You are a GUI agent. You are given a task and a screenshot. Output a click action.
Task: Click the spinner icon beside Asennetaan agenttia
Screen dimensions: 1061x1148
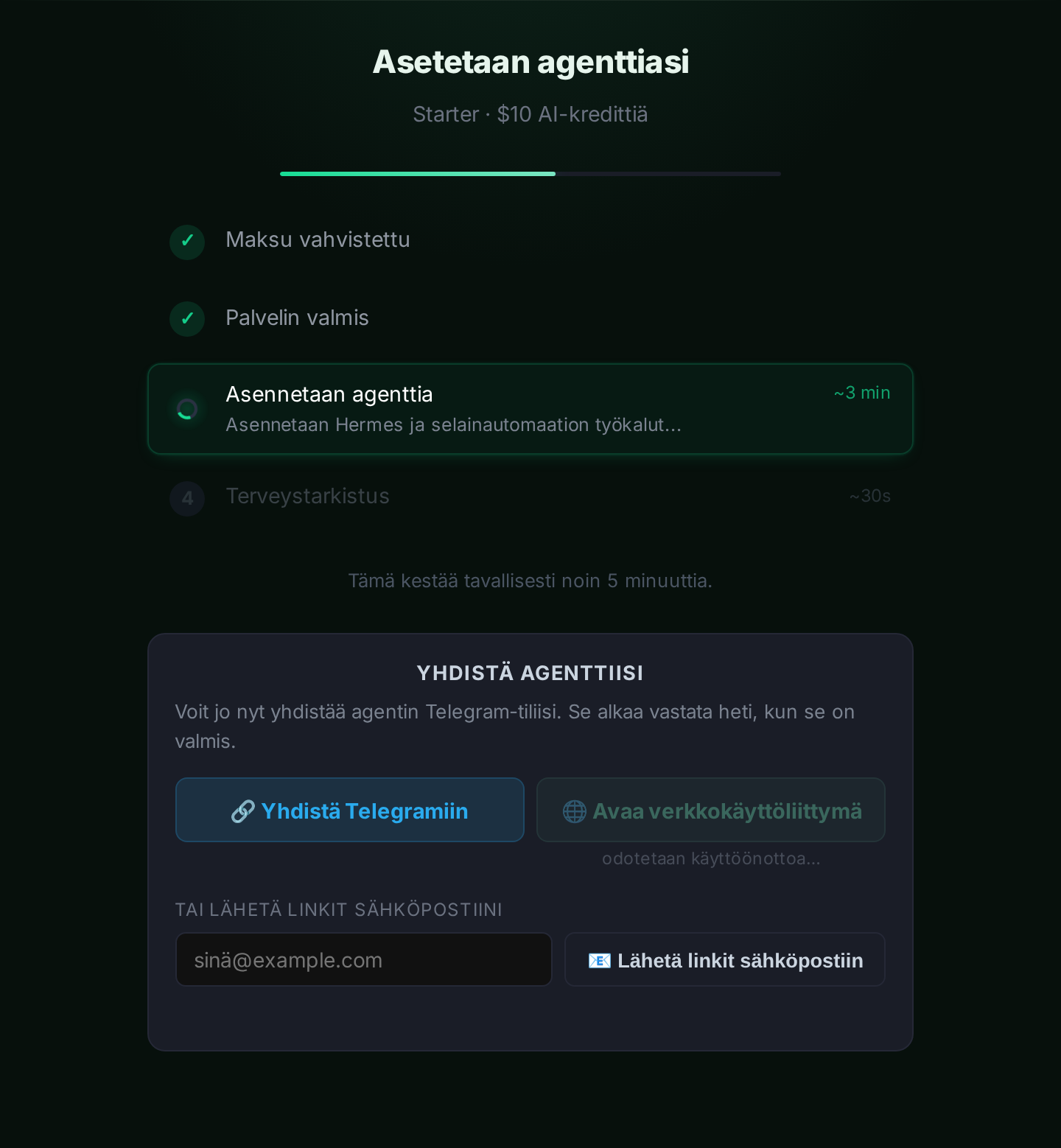[187, 409]
